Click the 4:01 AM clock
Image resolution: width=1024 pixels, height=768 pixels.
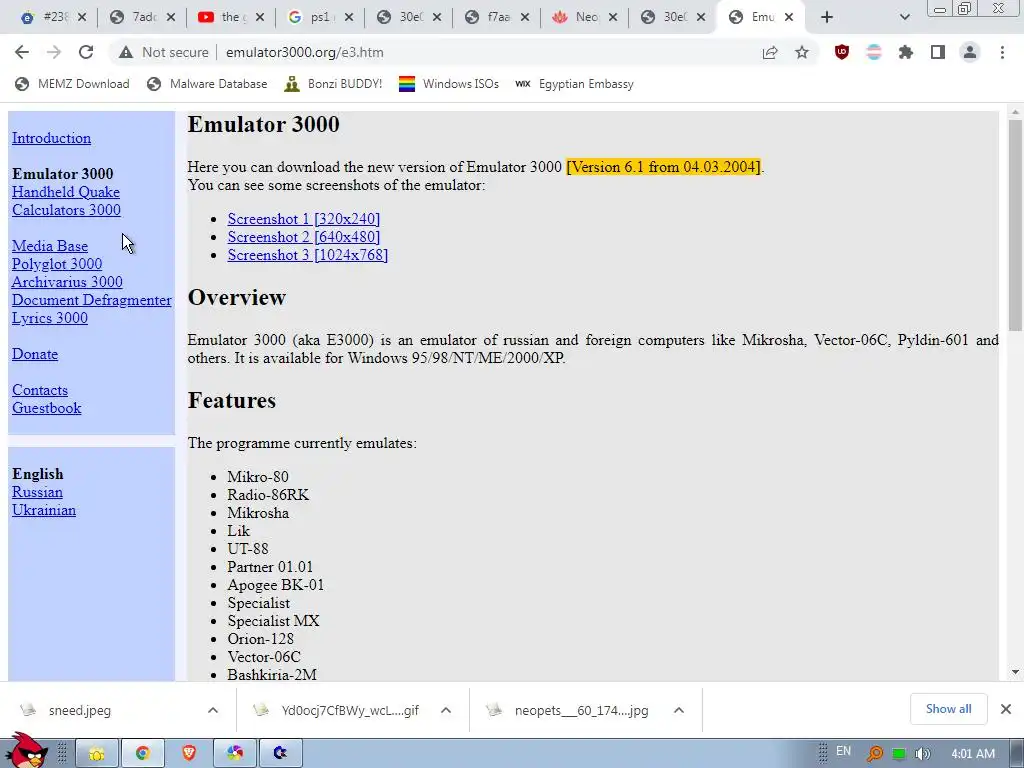[x=973, y=754]
